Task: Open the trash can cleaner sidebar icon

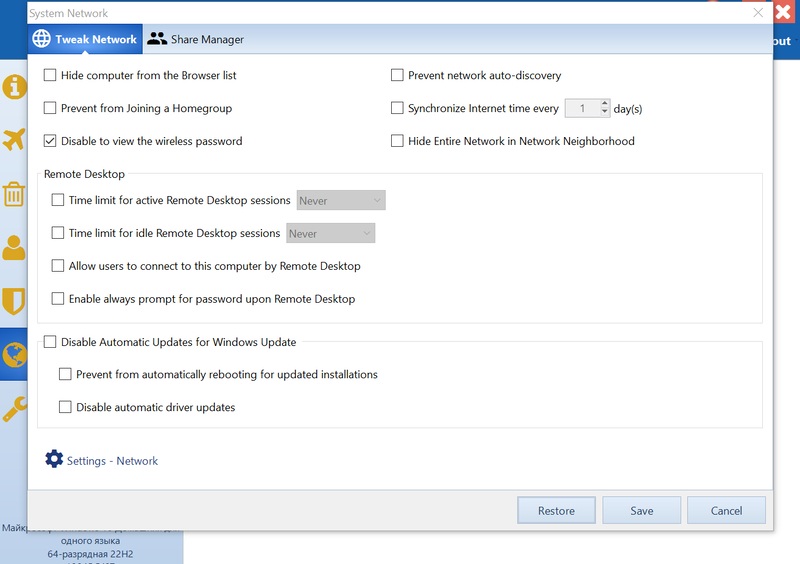Action: pyautogui.click(x=14, y=194)
